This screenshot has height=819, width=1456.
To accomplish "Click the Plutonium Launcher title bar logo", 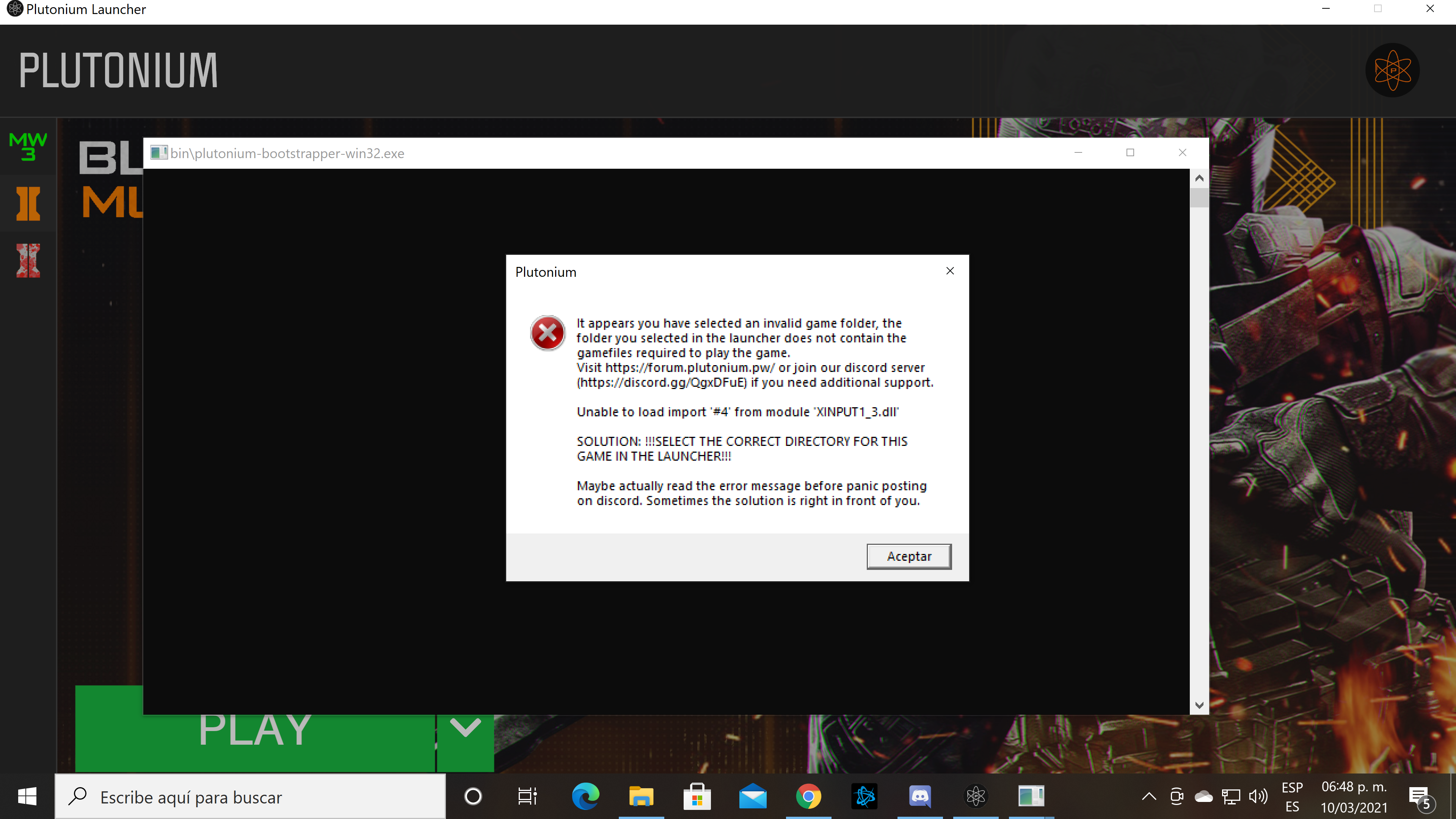I will point(15,9).
